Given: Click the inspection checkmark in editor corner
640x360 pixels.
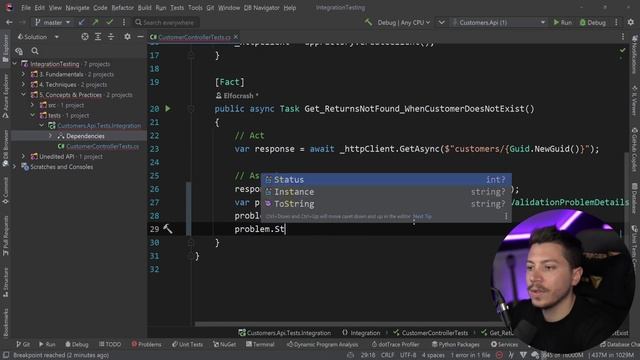Looking at the screenshot, I should [x=622, y=50].
